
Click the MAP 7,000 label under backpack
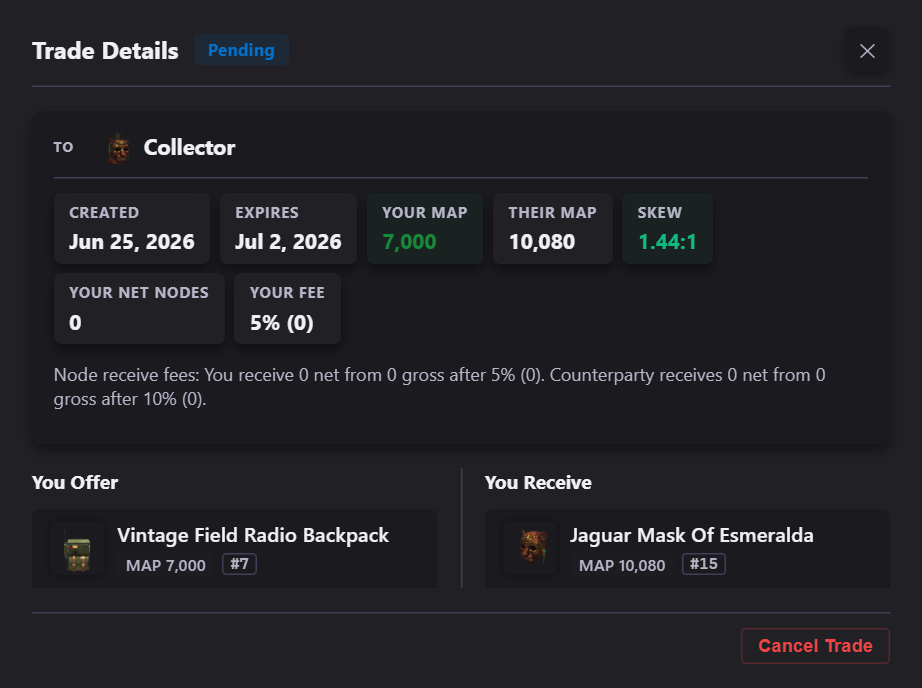click(x=166, y=566)
